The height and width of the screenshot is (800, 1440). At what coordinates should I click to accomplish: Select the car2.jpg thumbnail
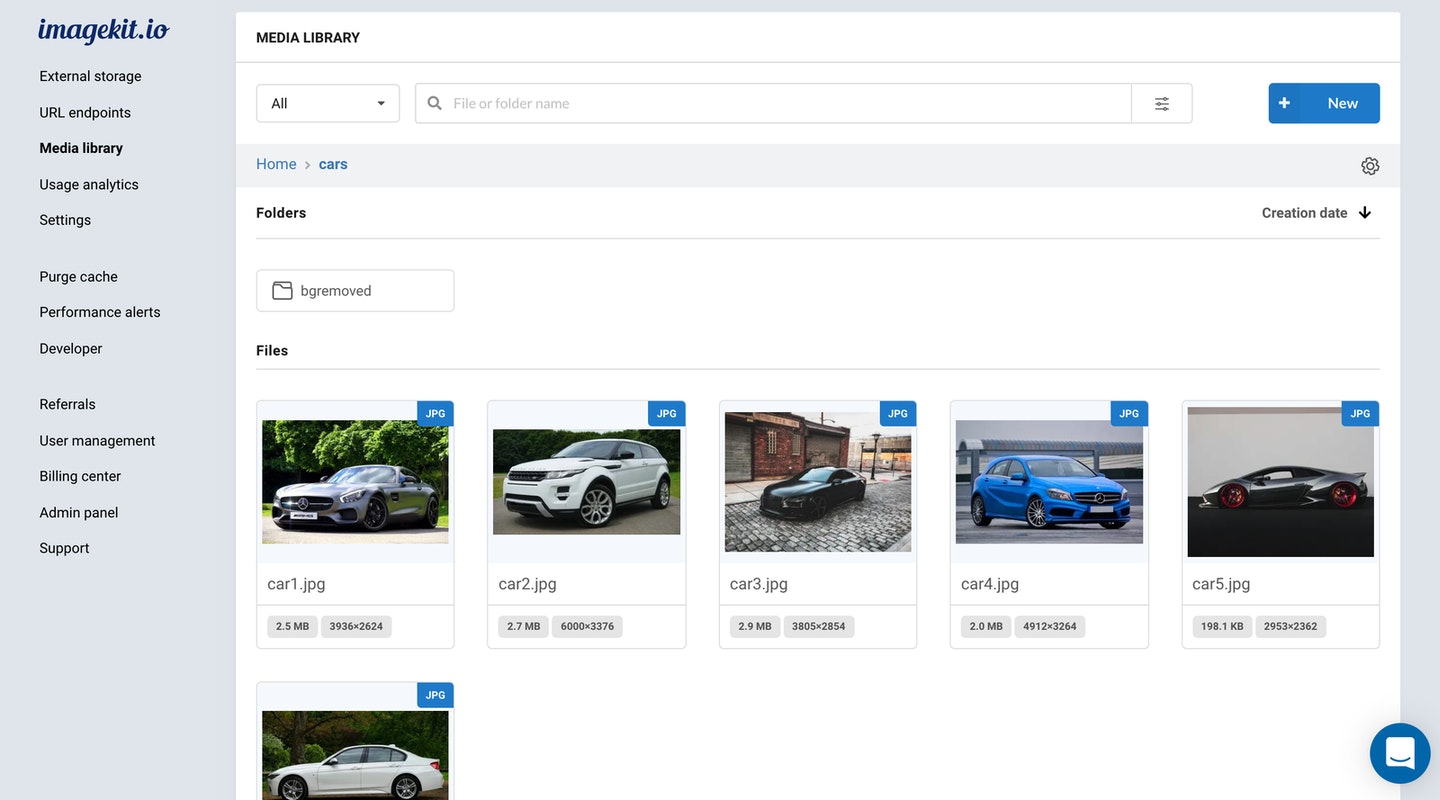tap(587, 482)
